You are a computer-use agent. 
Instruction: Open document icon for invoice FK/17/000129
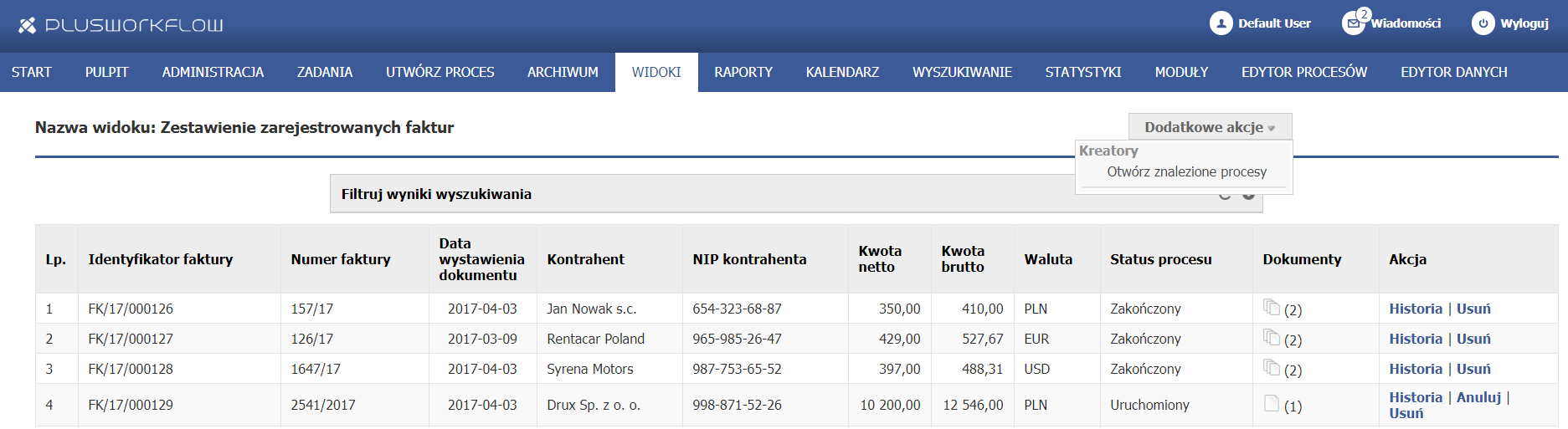[x=1272, y=404]
